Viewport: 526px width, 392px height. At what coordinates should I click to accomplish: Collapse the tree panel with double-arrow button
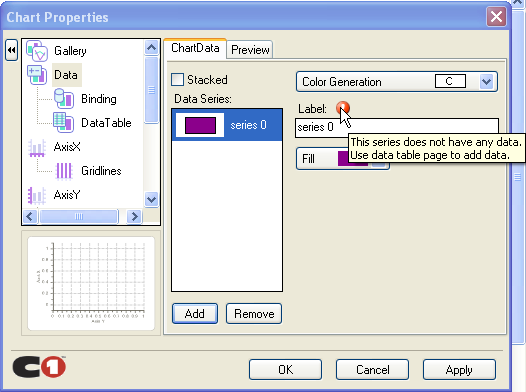[11, 50]
